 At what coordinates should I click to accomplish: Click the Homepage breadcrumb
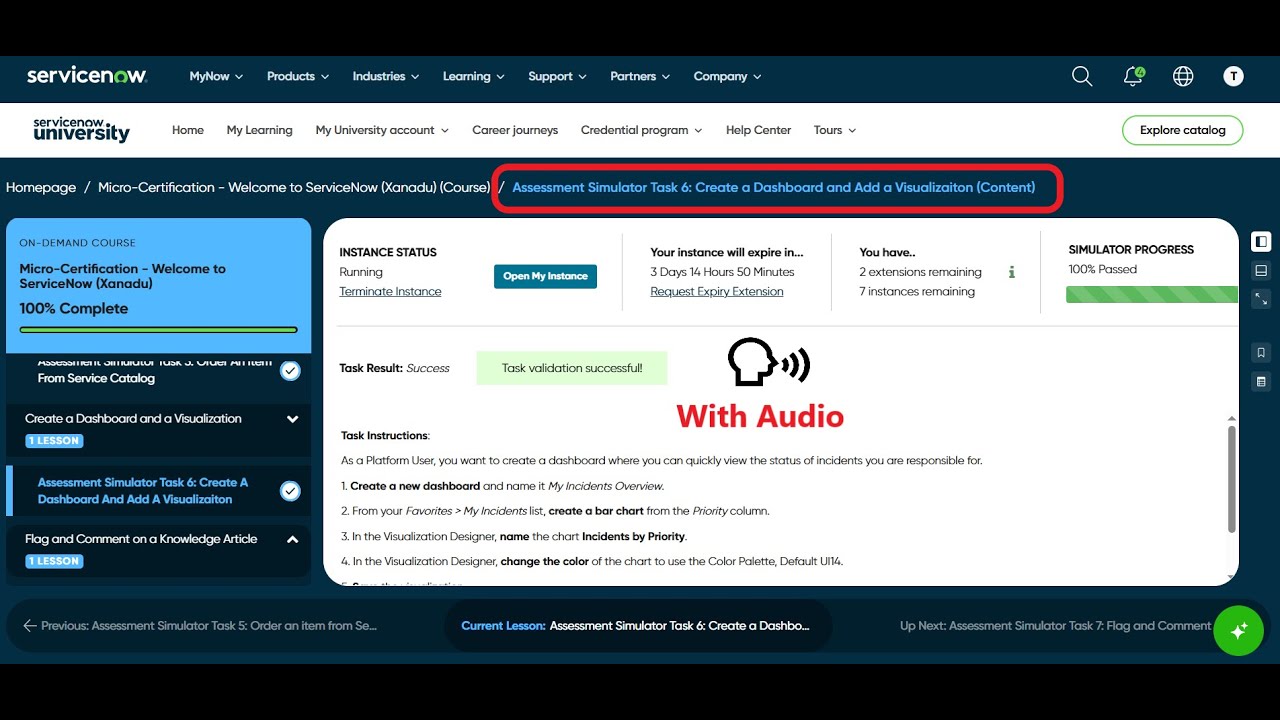pos(41,188)
